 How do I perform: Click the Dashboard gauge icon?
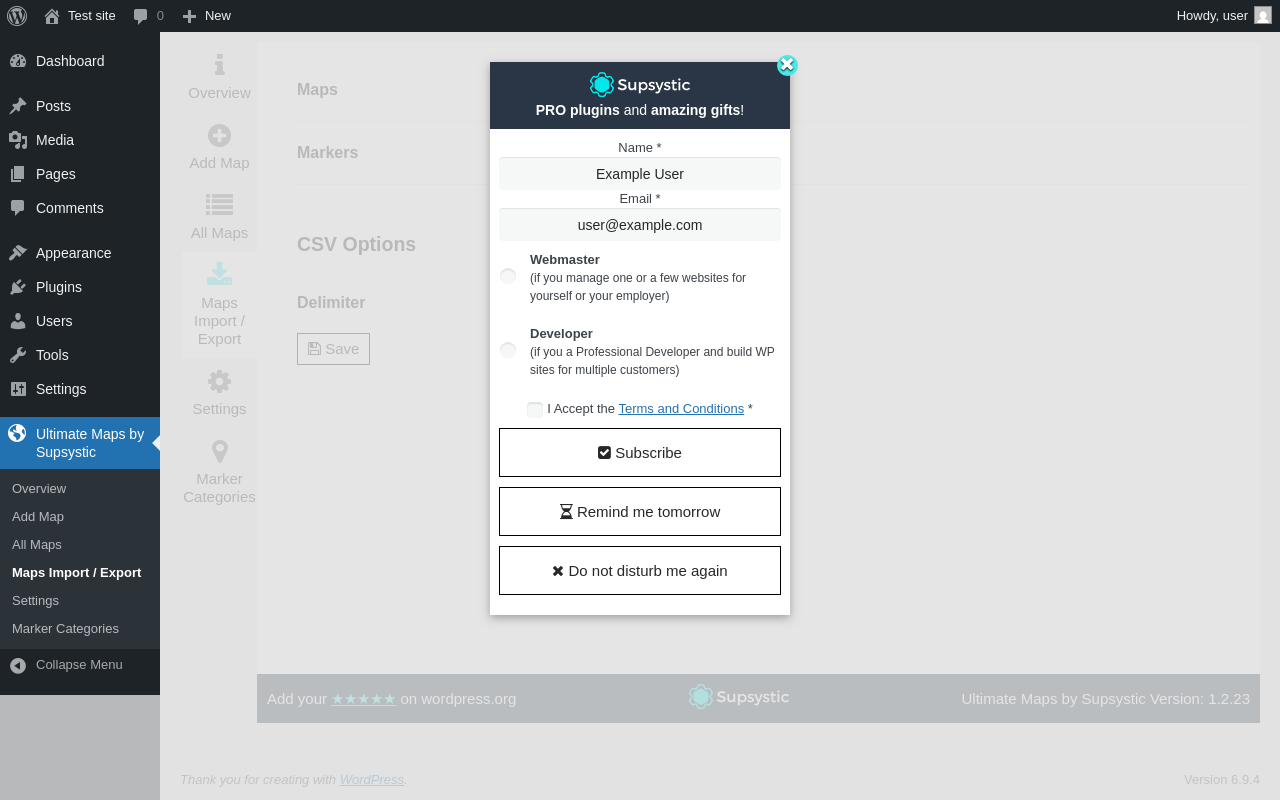tap(18, 61)
